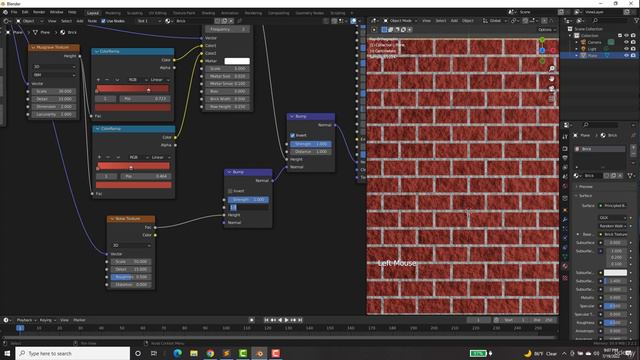Click the material sphere icon beside Brick in header

(x=168, y=21)
